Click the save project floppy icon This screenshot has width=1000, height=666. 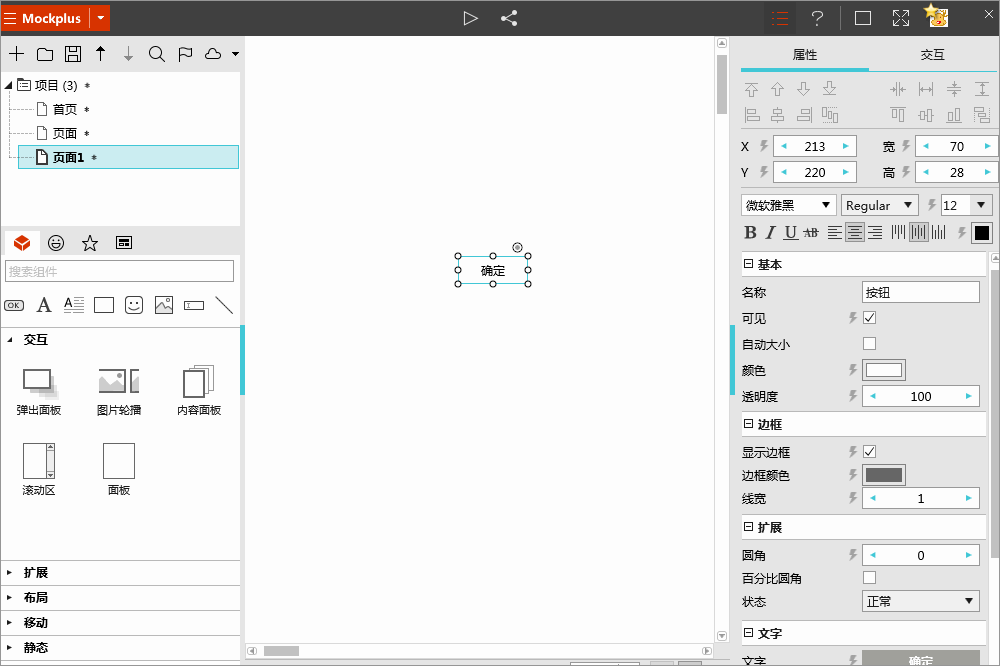click(73, 54)
